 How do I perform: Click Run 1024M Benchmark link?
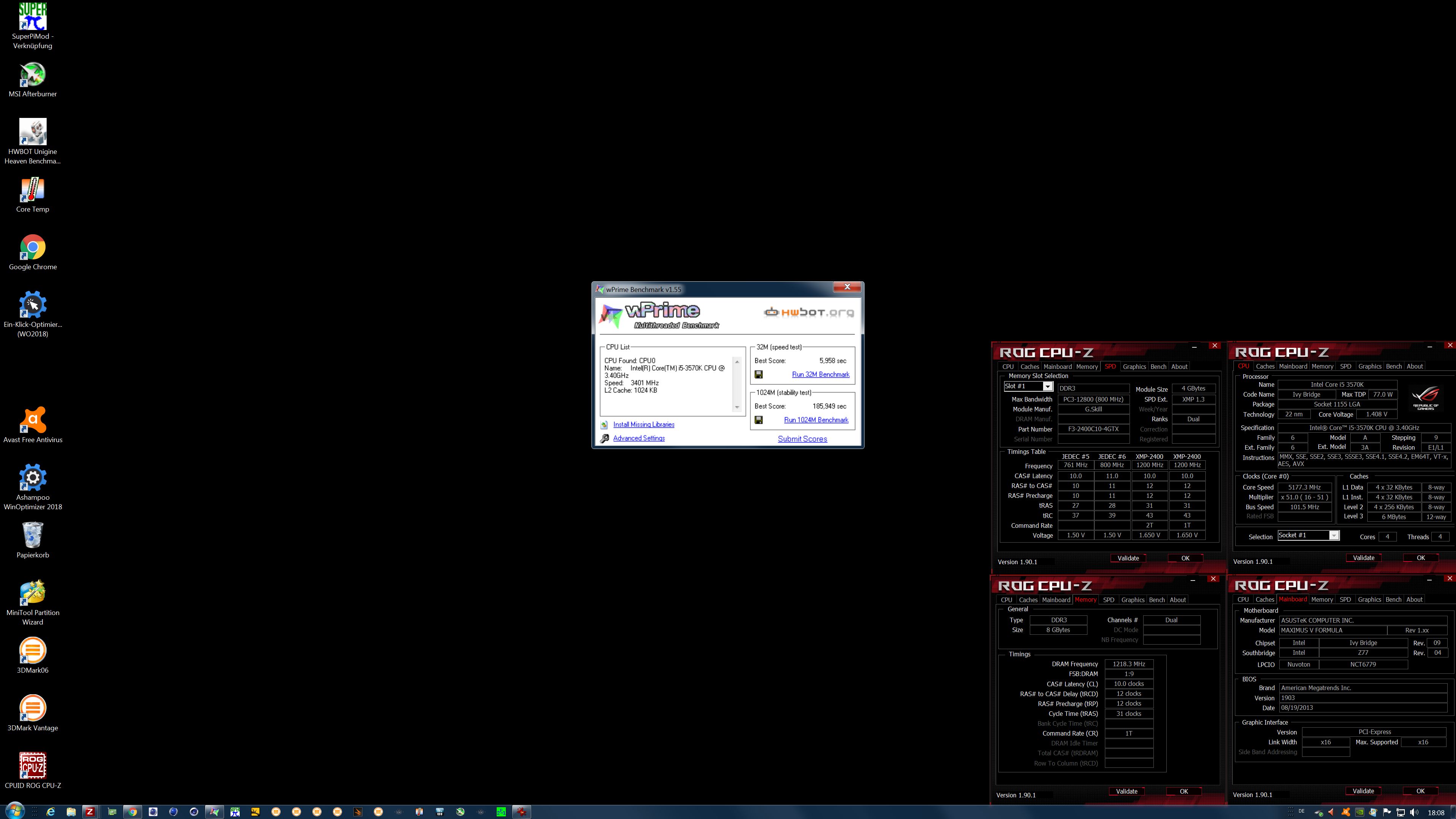(x=816, y=420)
